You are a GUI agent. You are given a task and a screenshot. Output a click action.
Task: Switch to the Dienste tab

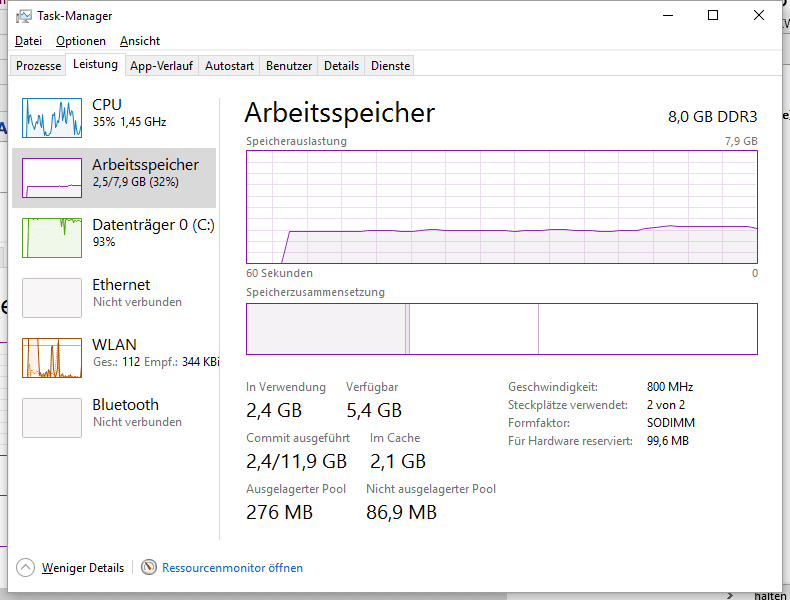tap(390, 66)
